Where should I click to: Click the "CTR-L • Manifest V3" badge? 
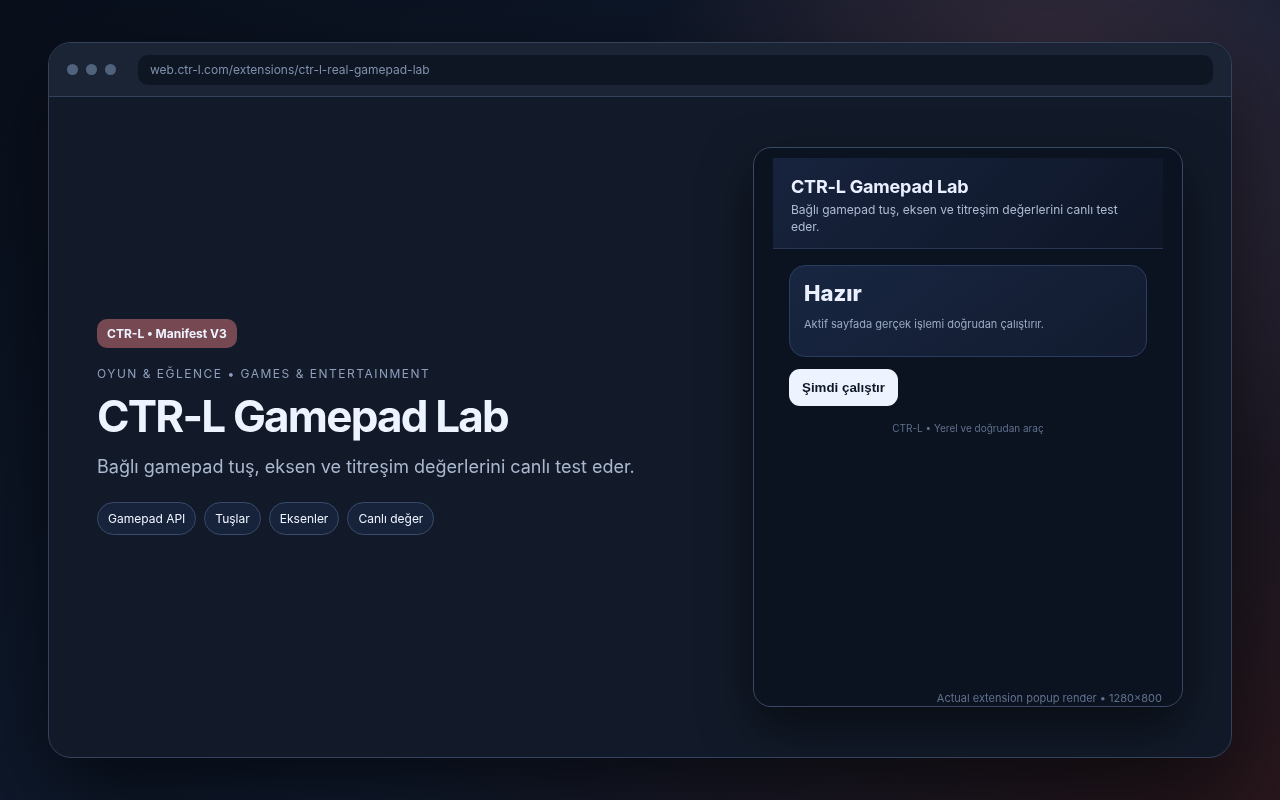pos(167,334)
